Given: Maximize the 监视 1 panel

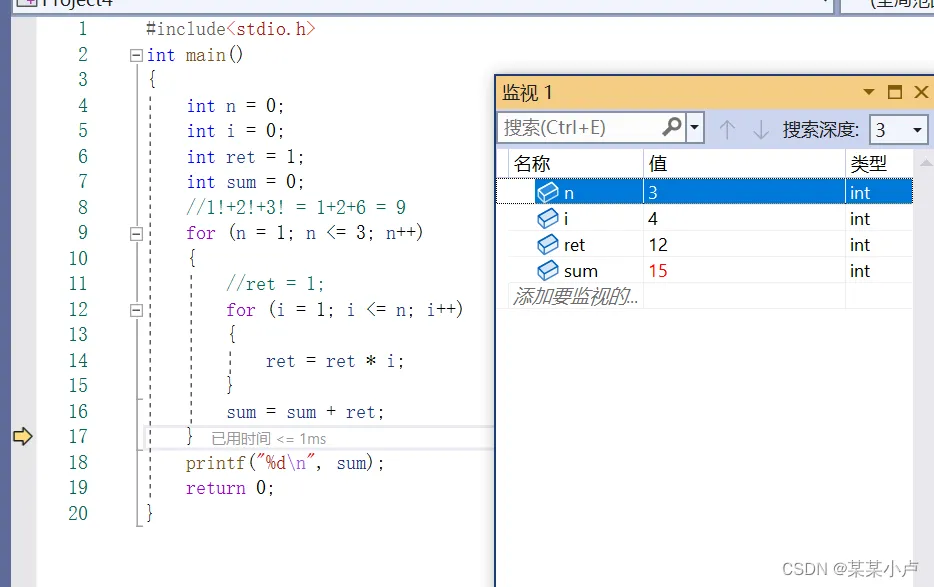Looking at the screenshot, I should [895, 92].
